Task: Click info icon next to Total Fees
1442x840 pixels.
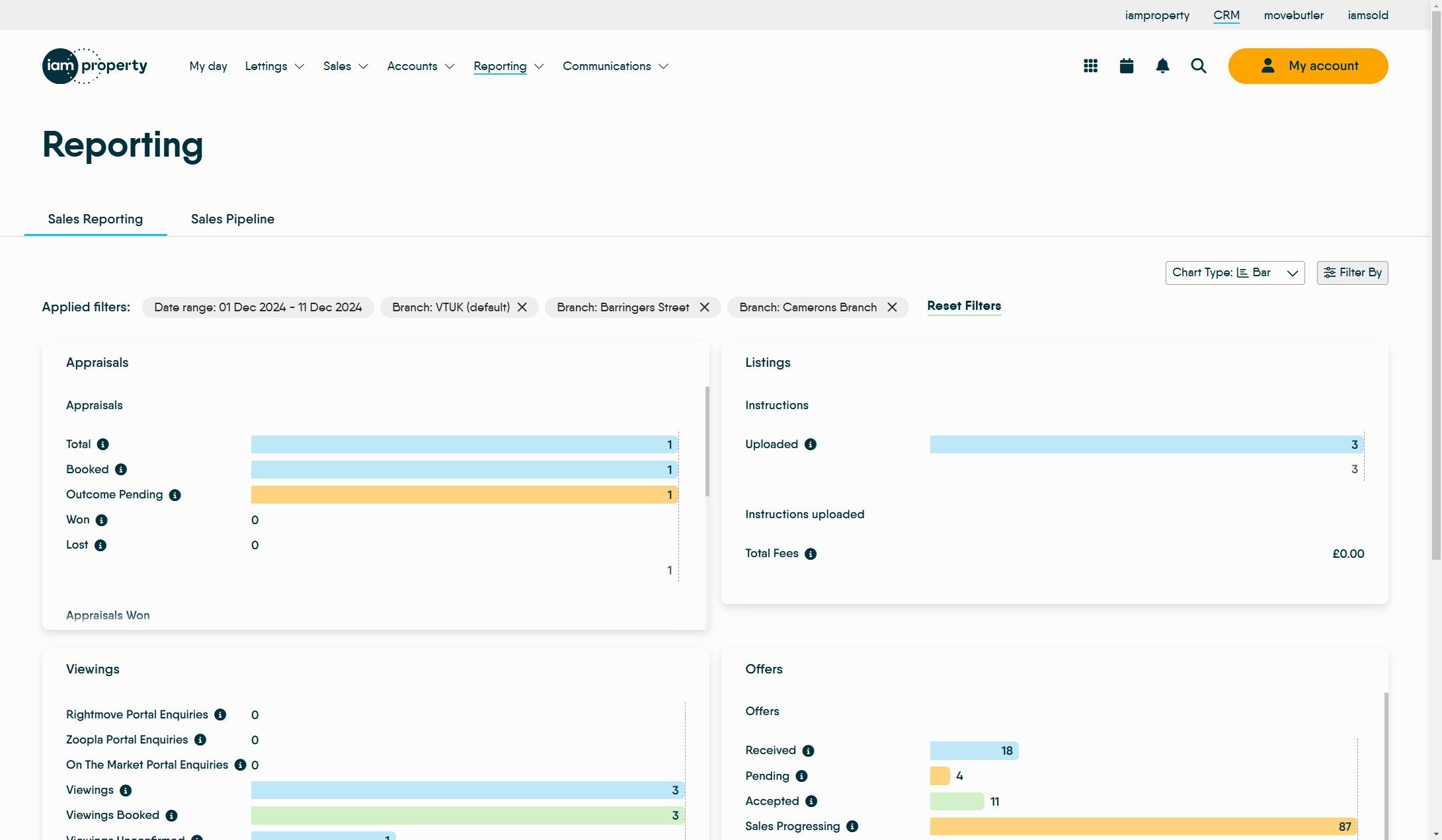Action: [x=811, y=554]
